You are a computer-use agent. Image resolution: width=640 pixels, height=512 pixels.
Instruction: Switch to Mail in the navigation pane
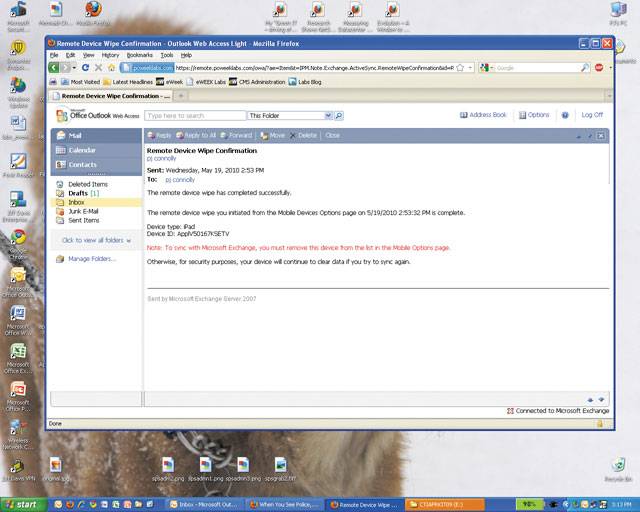point(96,135)
